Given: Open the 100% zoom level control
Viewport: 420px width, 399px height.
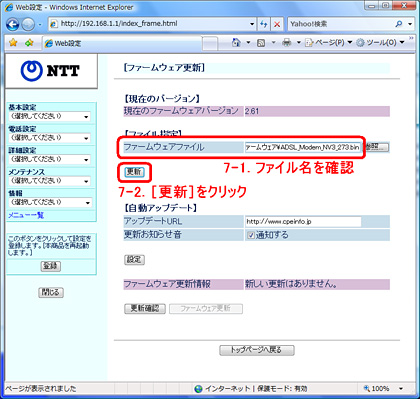Looking at the screenshot, I should [x=383, y=389].
